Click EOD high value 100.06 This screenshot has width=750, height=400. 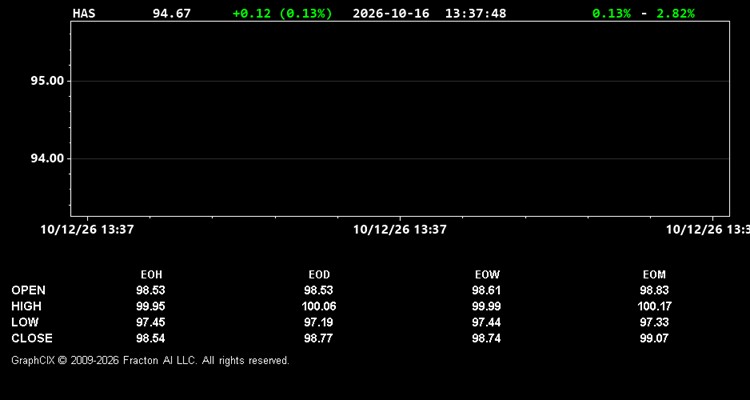point(319,306)
